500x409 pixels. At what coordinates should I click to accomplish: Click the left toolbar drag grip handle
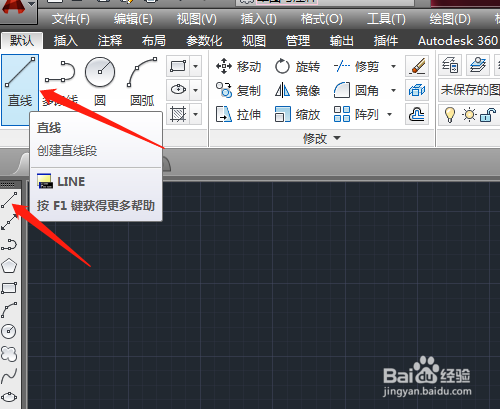(8, 184)
